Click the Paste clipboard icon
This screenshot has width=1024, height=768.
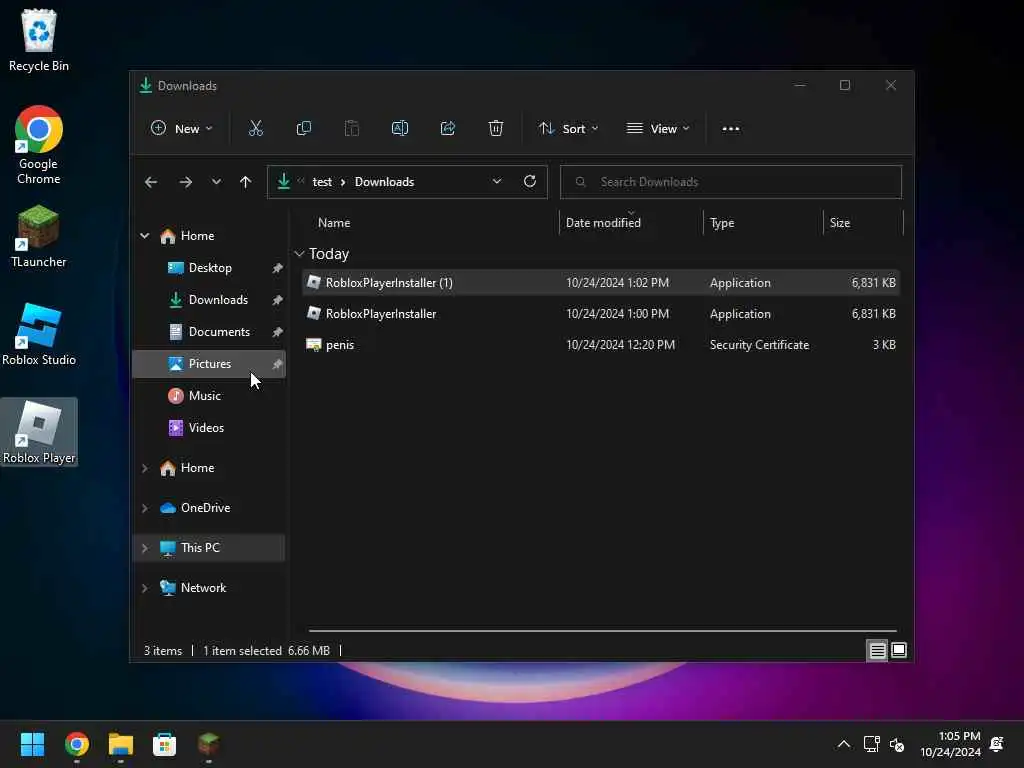pyautogui.click(x=351, y=129)
